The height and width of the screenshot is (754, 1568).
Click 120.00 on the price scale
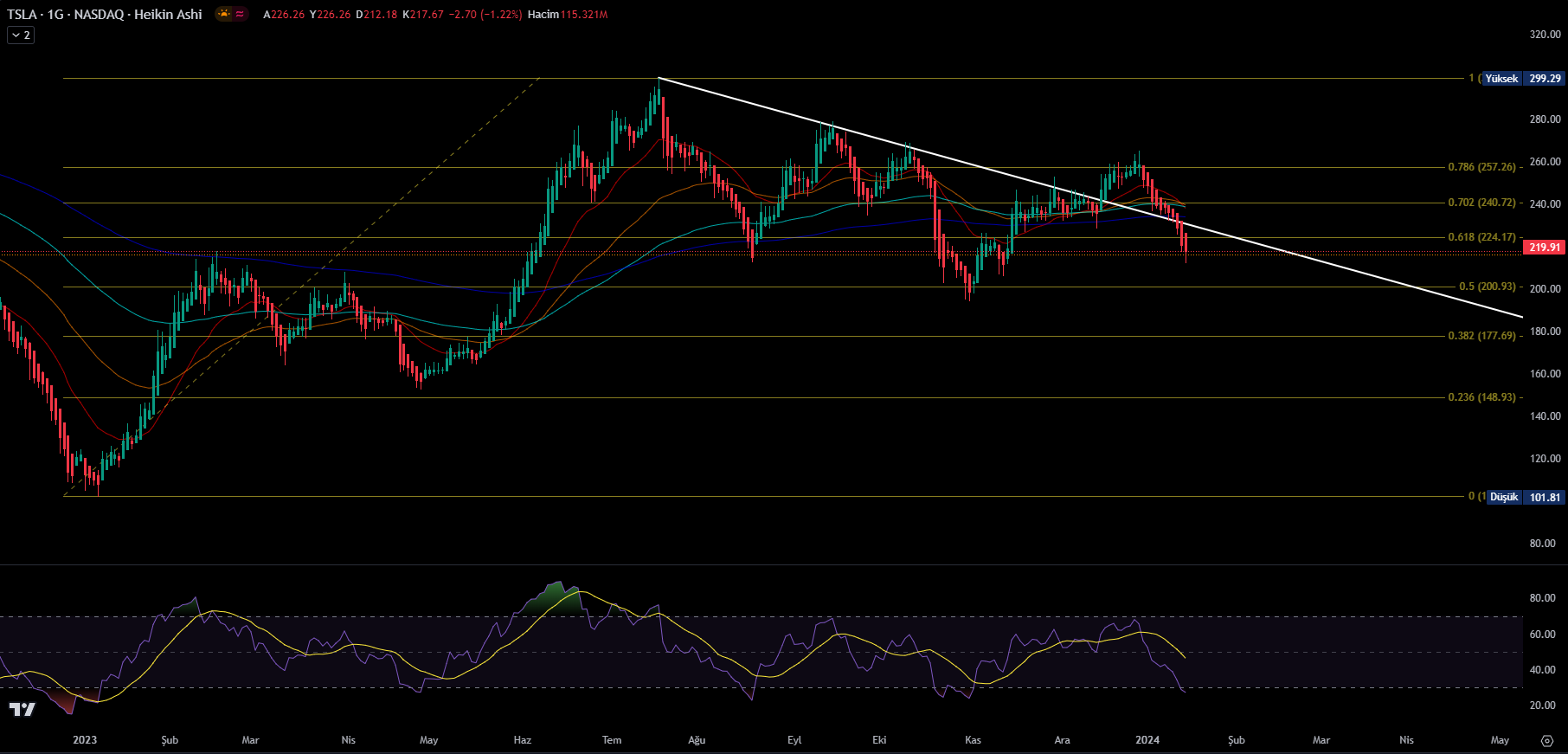coord(1545,459)
